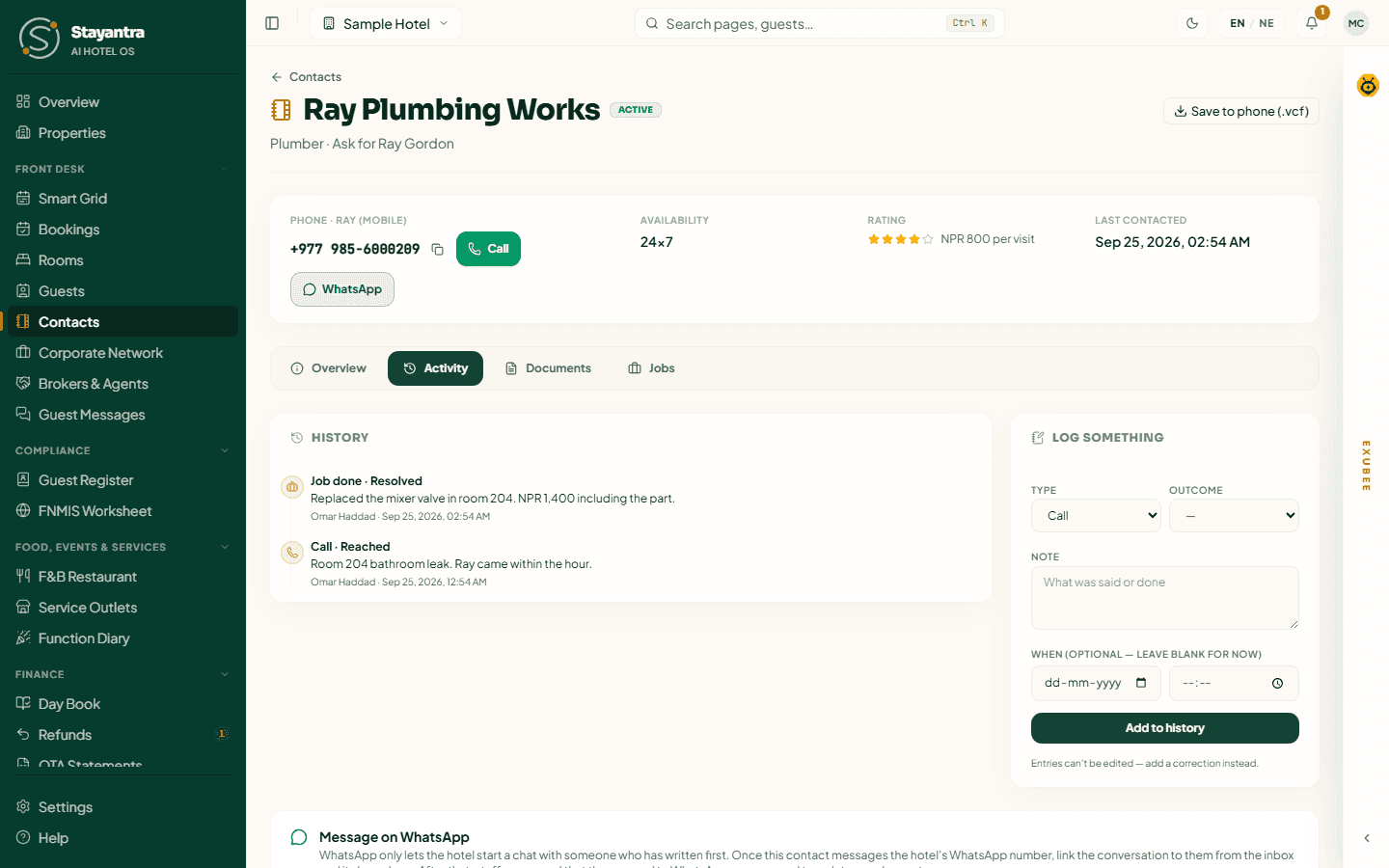The height and width of the screenshot is (868, 1389).
Task: Switch to dark mode moon icon
Action: [x=1192, y=23]
